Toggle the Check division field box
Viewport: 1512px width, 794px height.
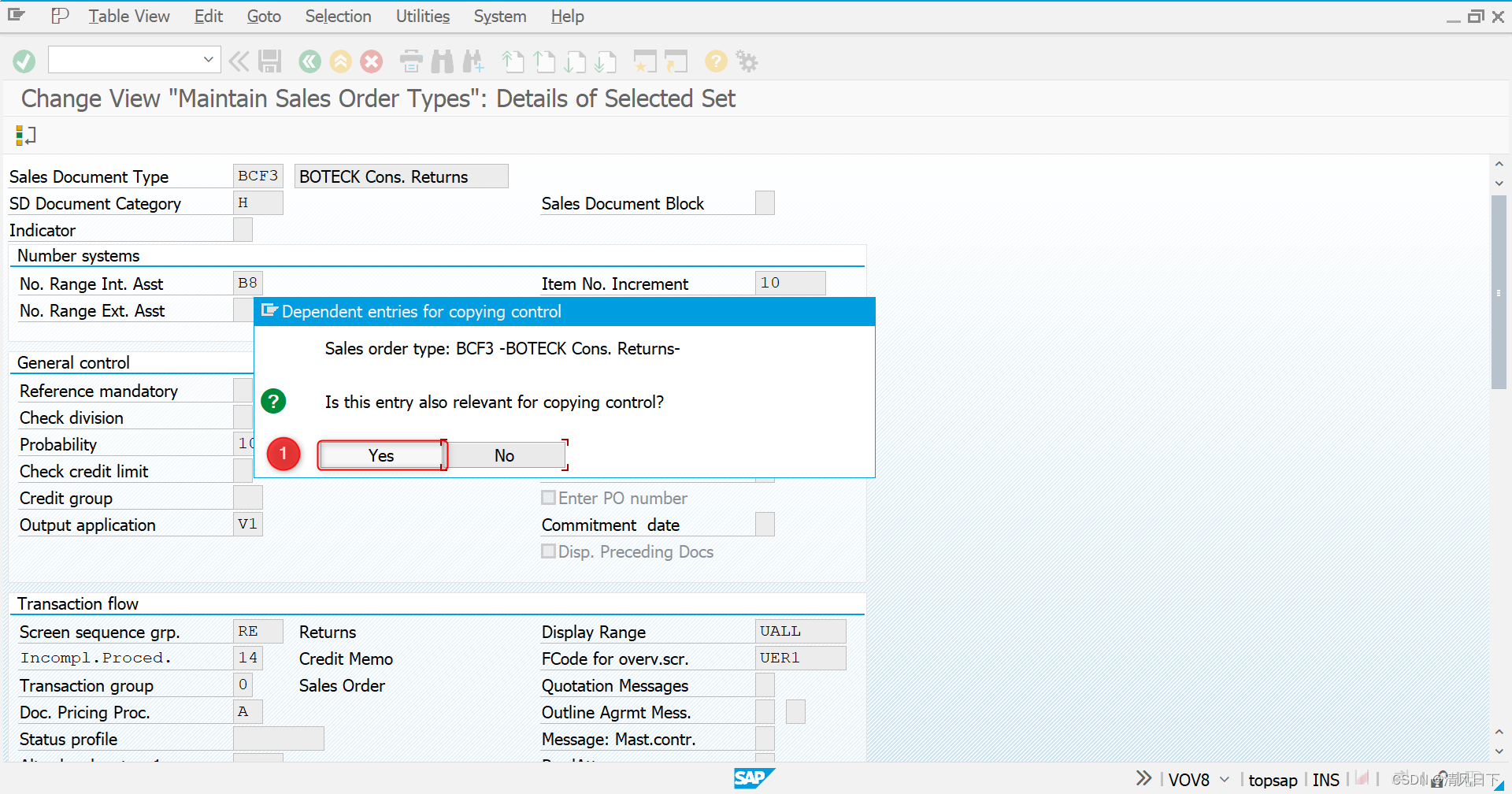click(243, 417)
